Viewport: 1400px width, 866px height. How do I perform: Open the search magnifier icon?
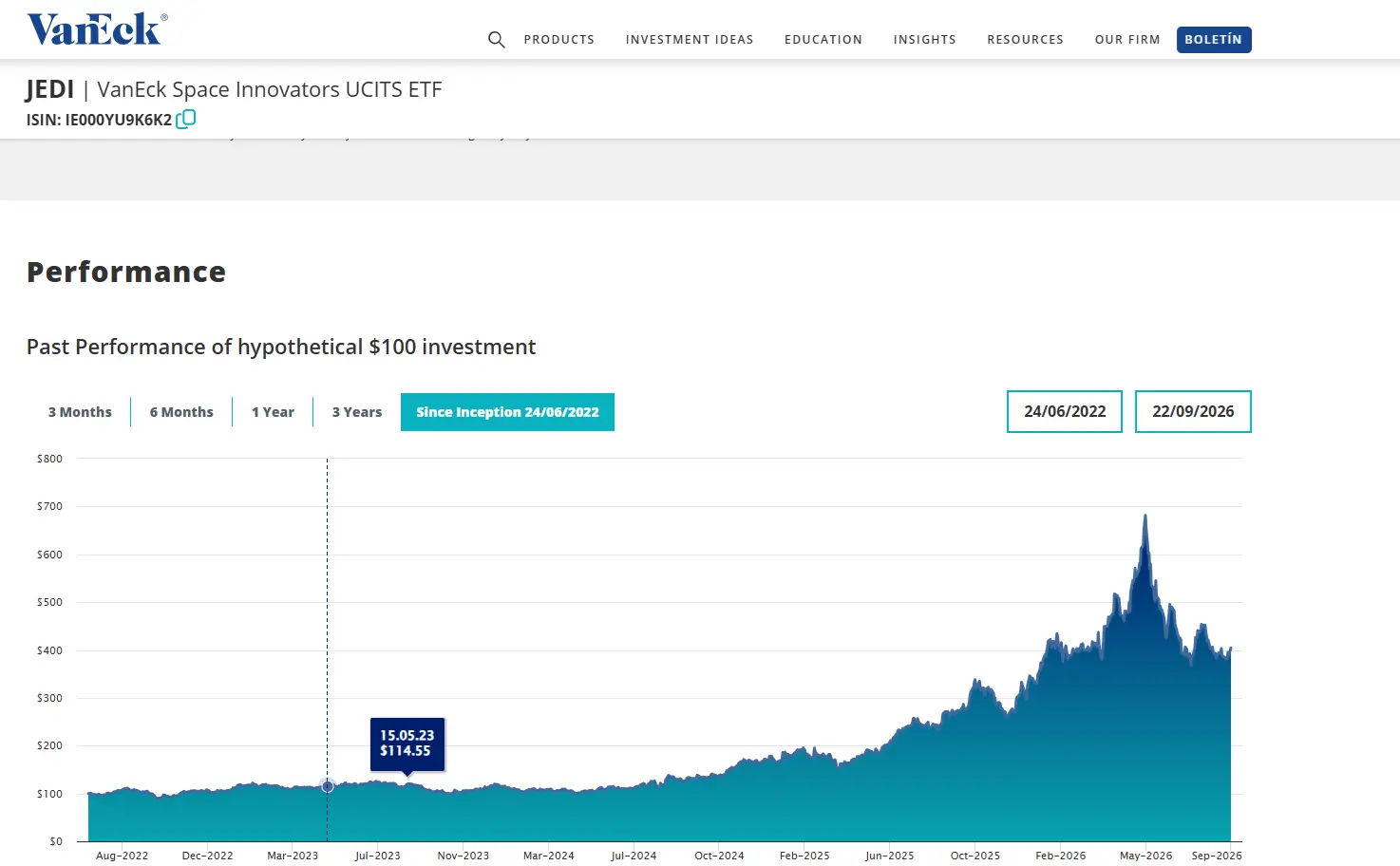tap(496, 40)
